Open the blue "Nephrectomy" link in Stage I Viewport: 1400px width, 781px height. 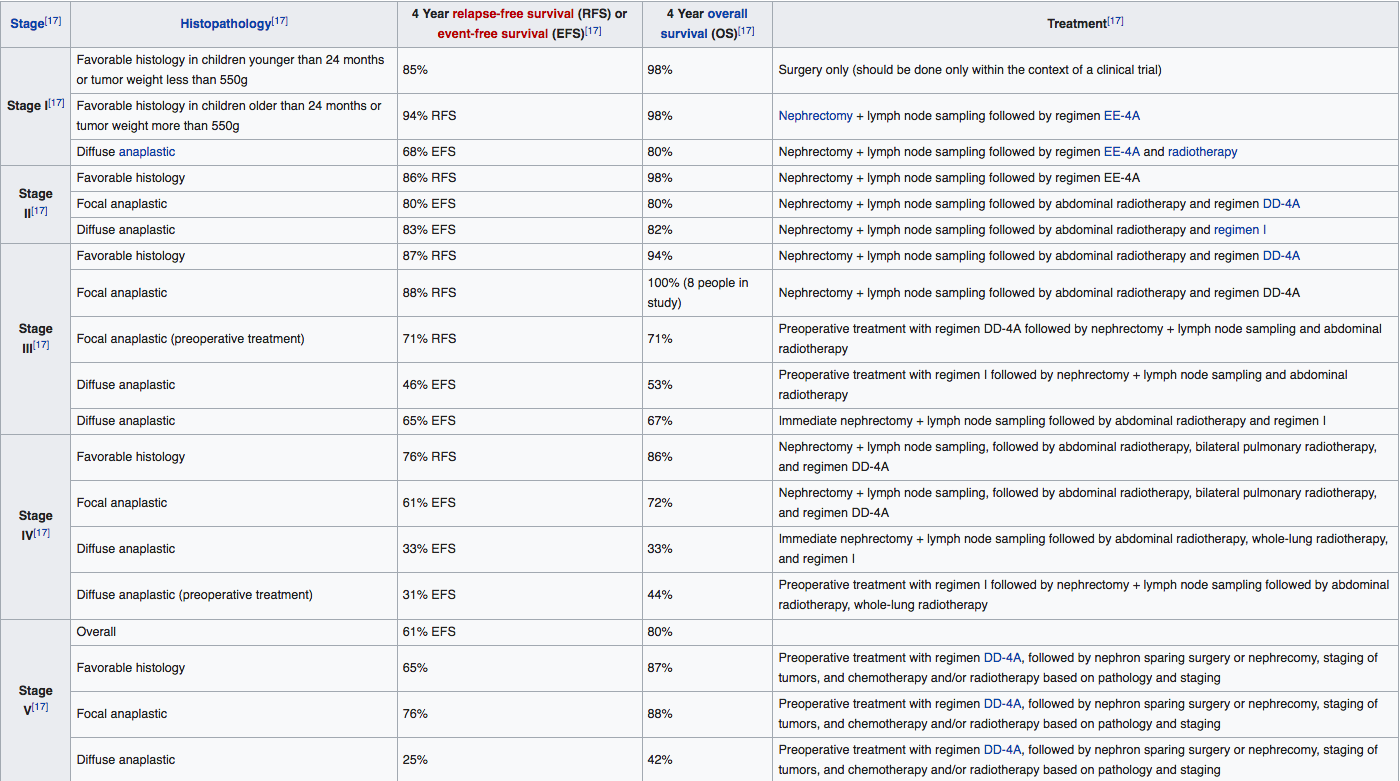pos(815,116)
